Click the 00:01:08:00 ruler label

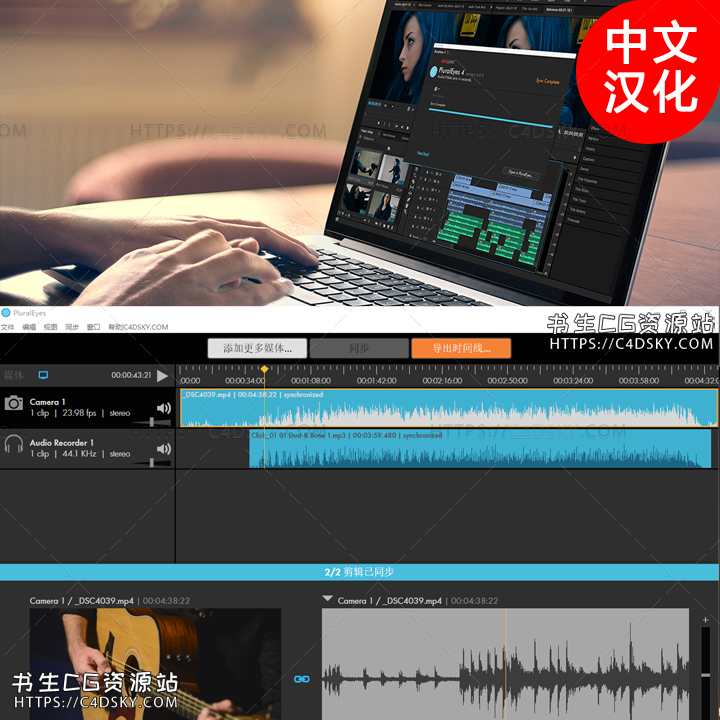[311, 381]
